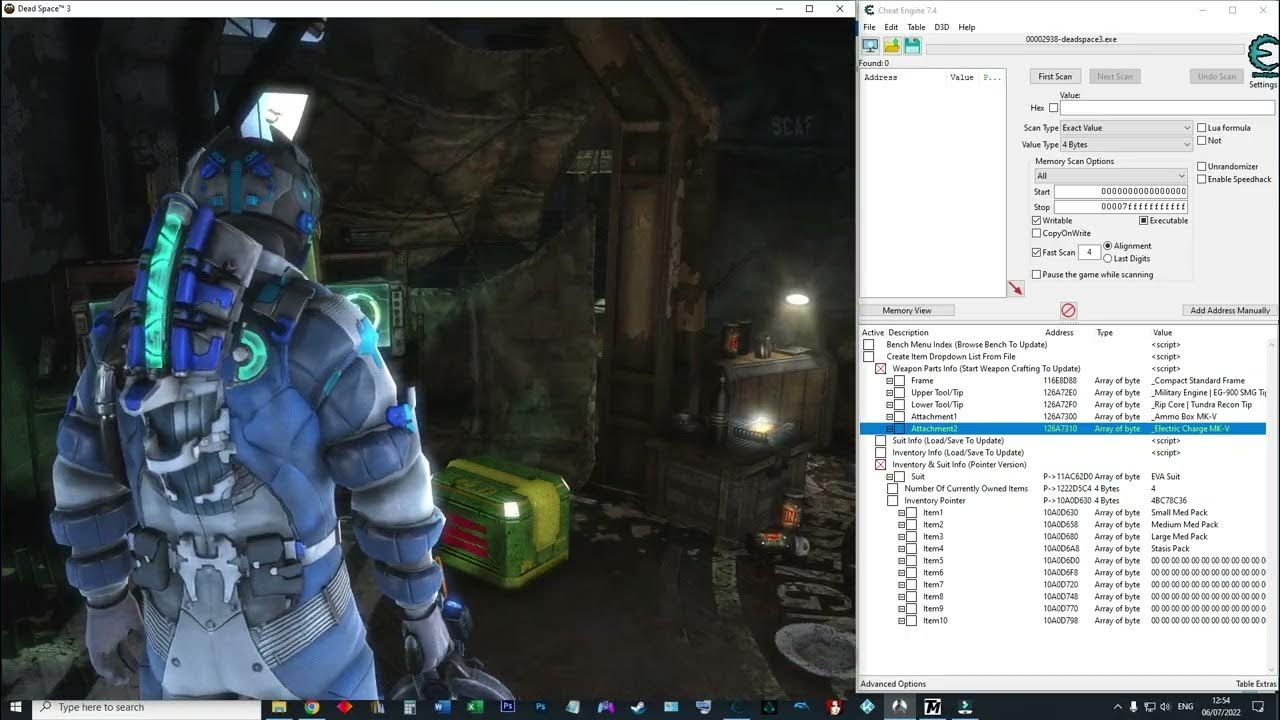This screenshot has width=1280, height=720.
Task: Click the save cheat table floppy icon
Action: [912, 46]
